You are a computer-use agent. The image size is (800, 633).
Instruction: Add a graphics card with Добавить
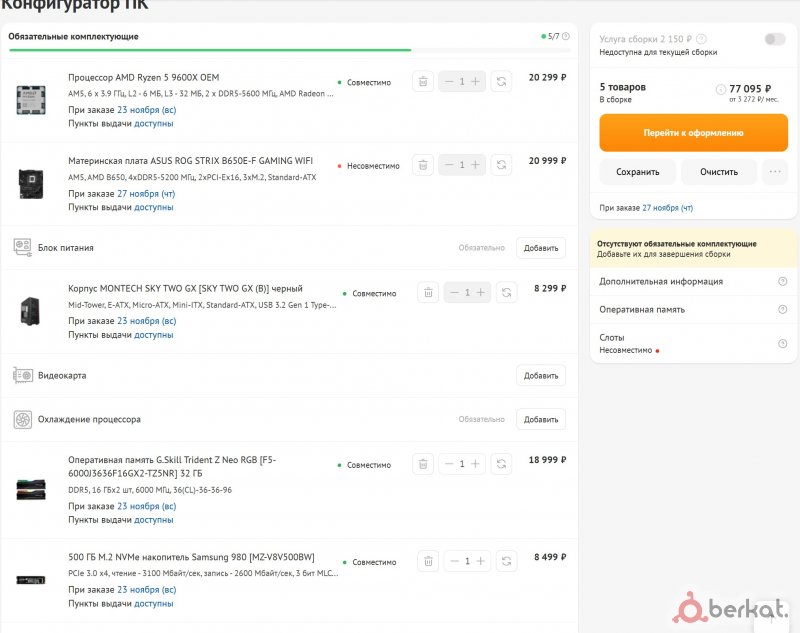click(540, 376)
